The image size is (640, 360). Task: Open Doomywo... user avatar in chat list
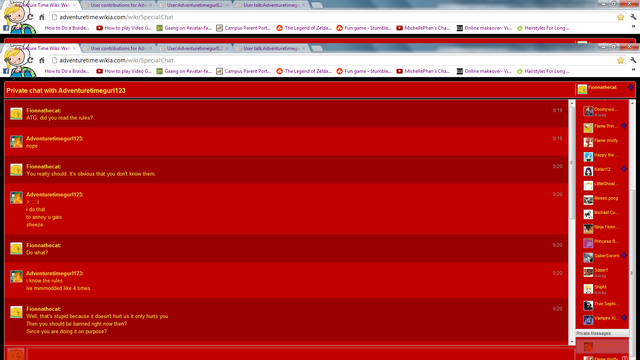click(x=588, y=111)
